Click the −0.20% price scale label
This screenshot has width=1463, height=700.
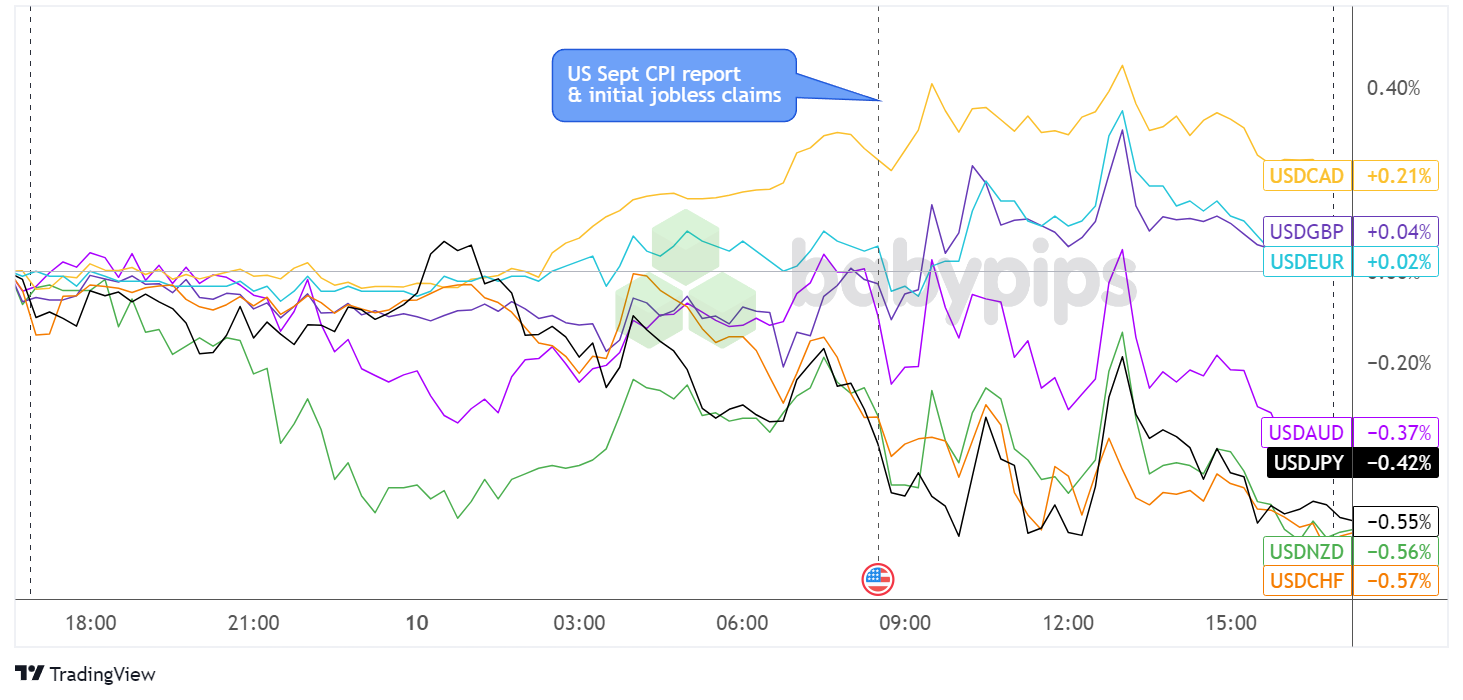click(x=1393, y=363)
